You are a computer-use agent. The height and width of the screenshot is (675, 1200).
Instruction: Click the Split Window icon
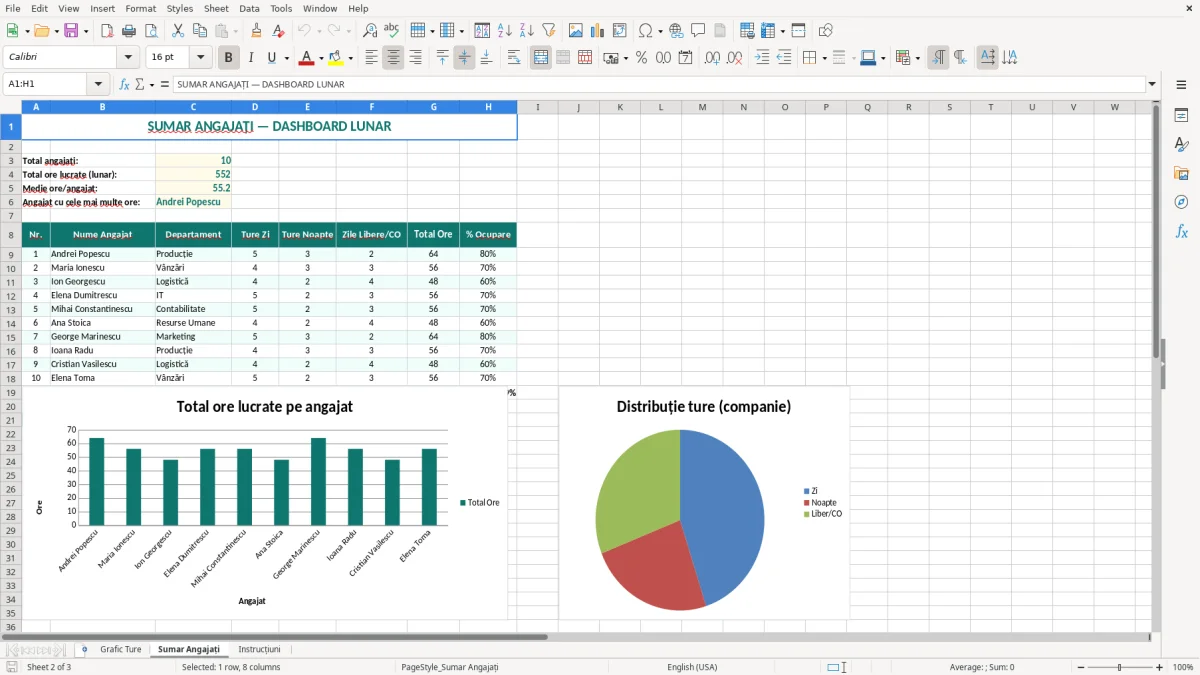point(799,31)
